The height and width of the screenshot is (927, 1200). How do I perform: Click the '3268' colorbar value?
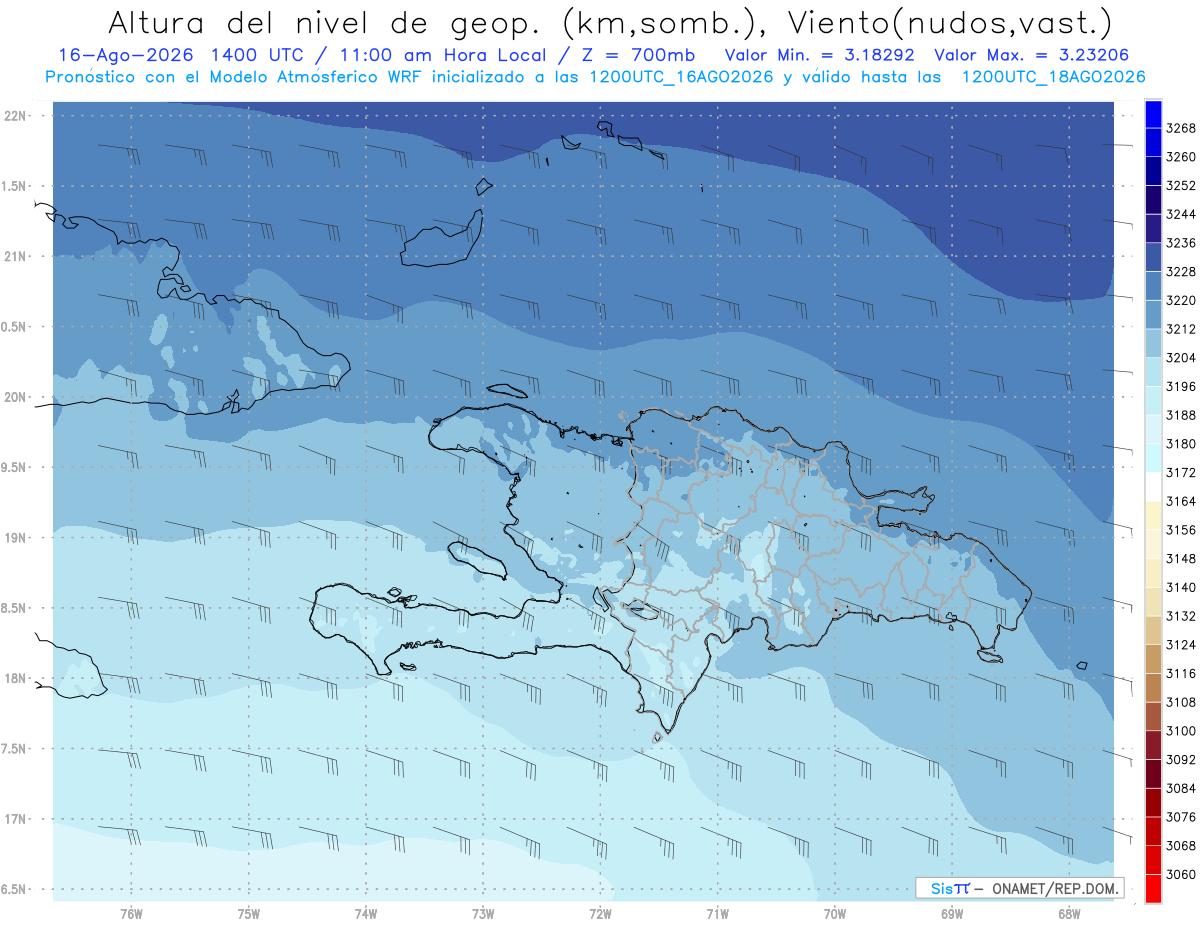(x=1181, y=128)
